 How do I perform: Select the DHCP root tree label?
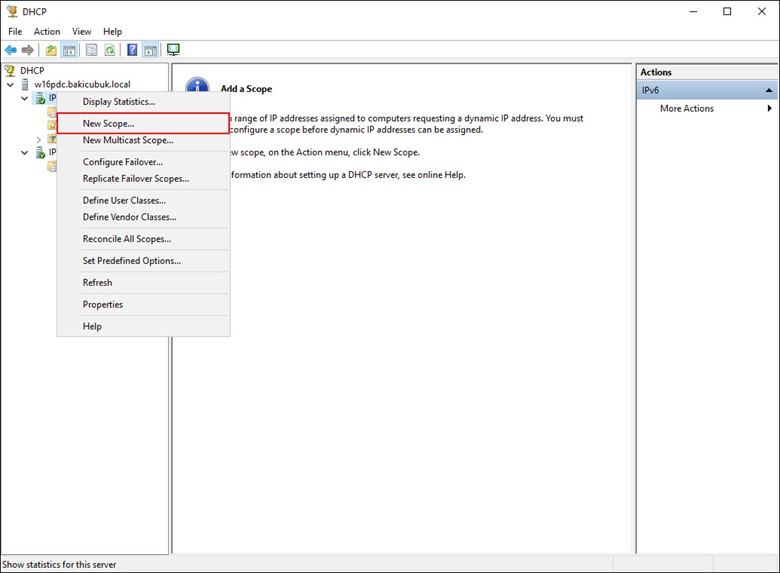point(32,71)
